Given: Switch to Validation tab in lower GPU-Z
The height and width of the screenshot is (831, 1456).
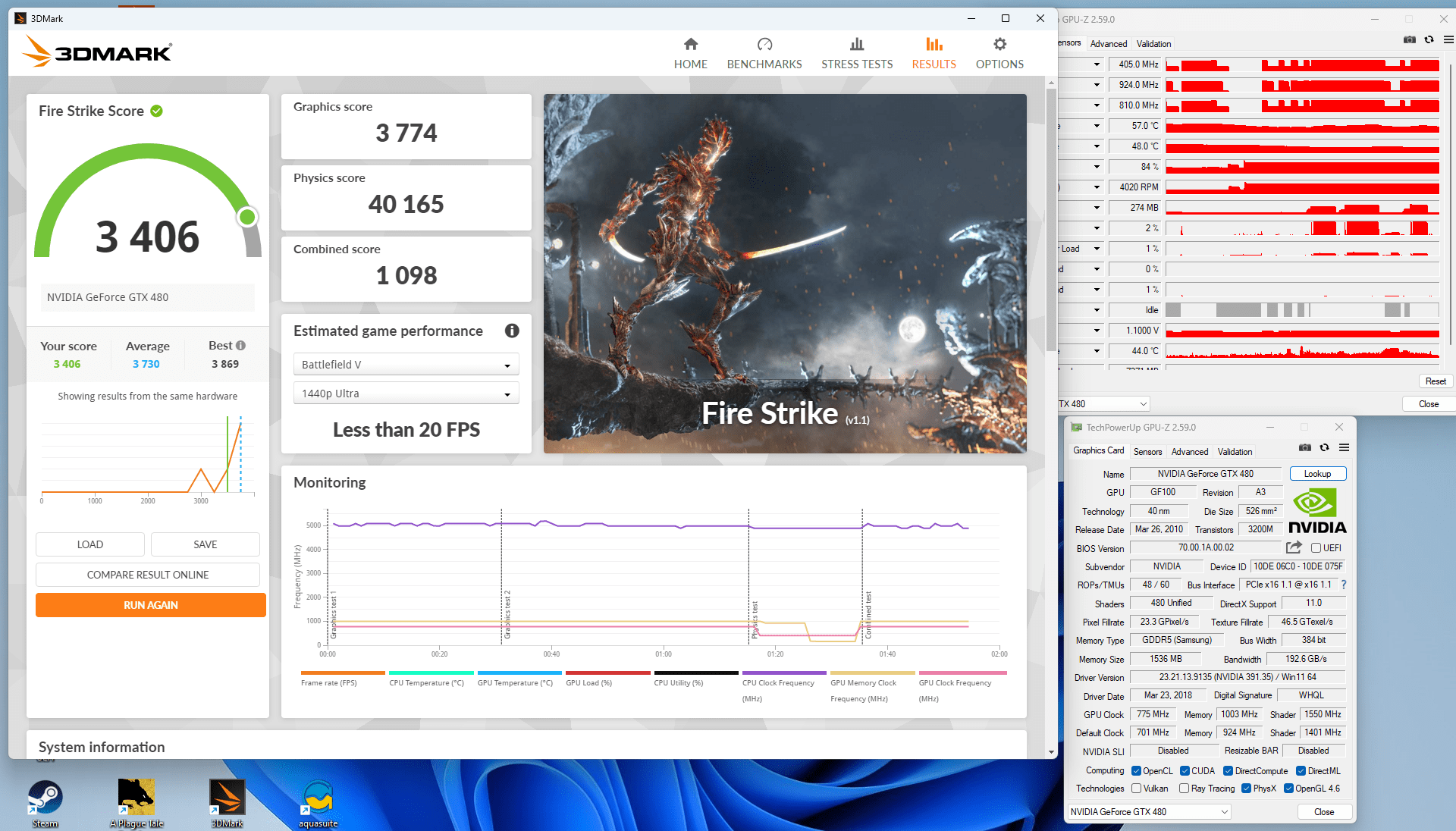Looking at the screenshot, I should pos(1235,452).
